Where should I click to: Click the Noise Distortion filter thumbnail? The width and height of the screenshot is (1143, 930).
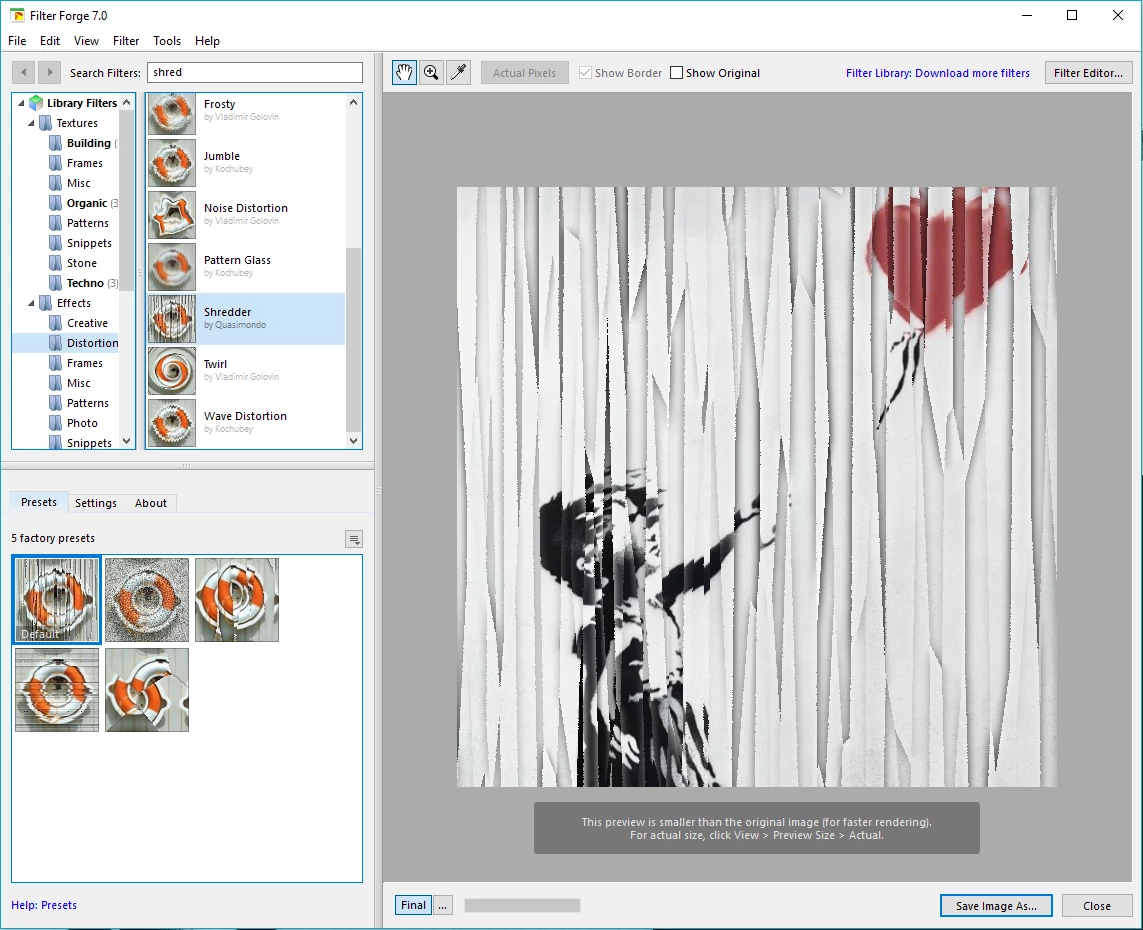pos(172,215)
